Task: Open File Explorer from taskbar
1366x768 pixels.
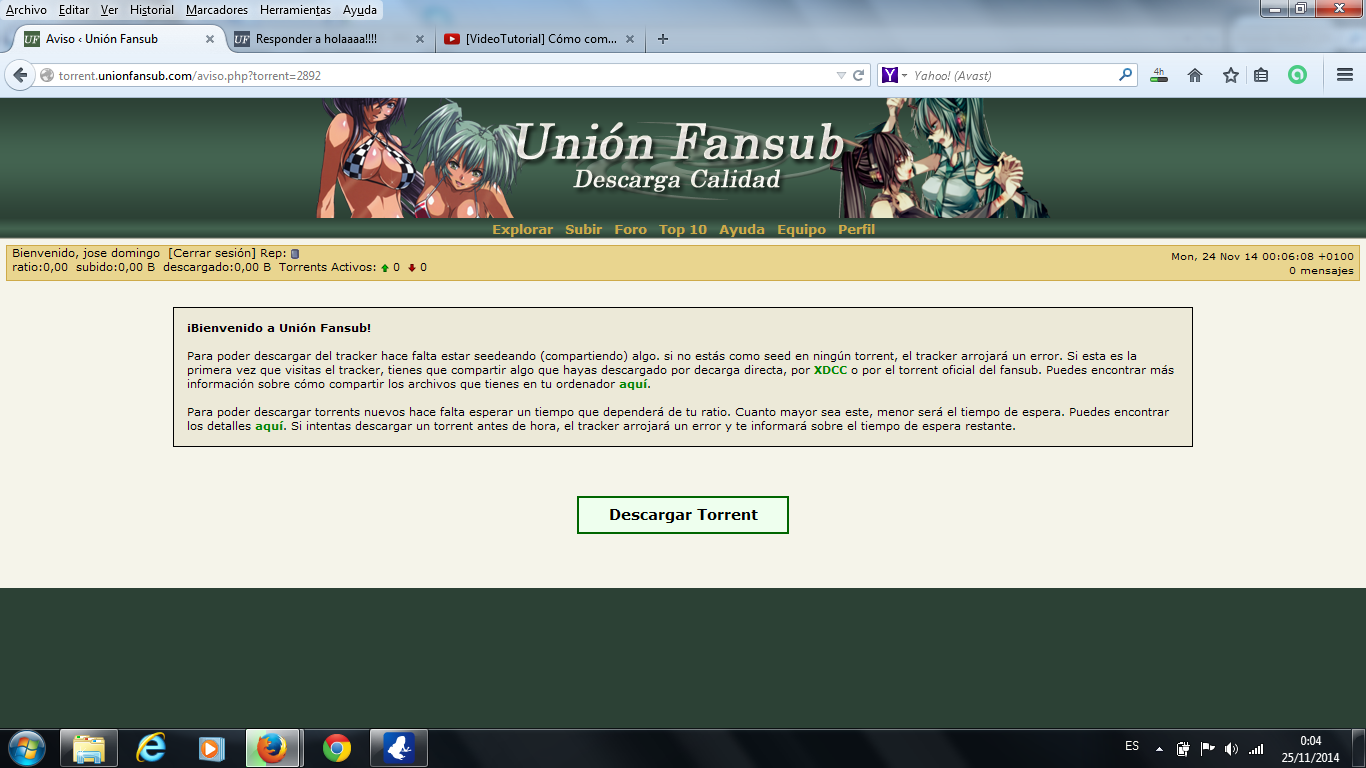Action: click(x=89, y=748)
